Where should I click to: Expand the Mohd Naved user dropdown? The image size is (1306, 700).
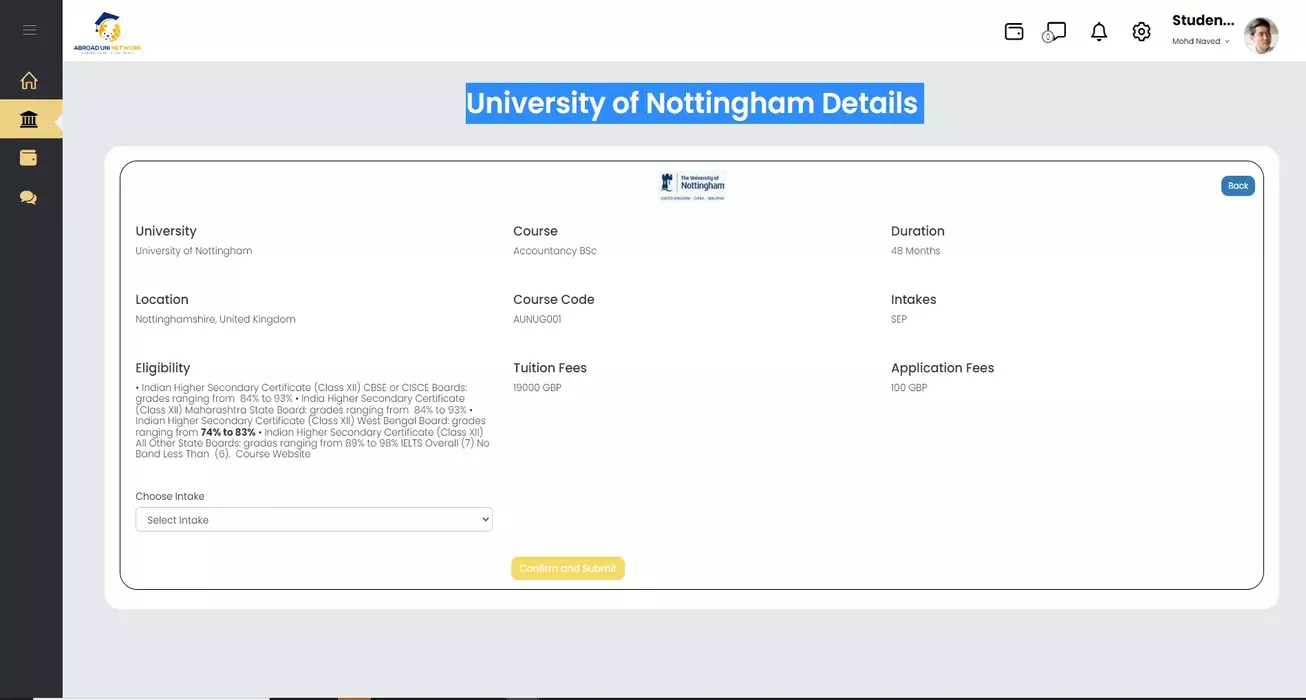[x=1201, y=42]
